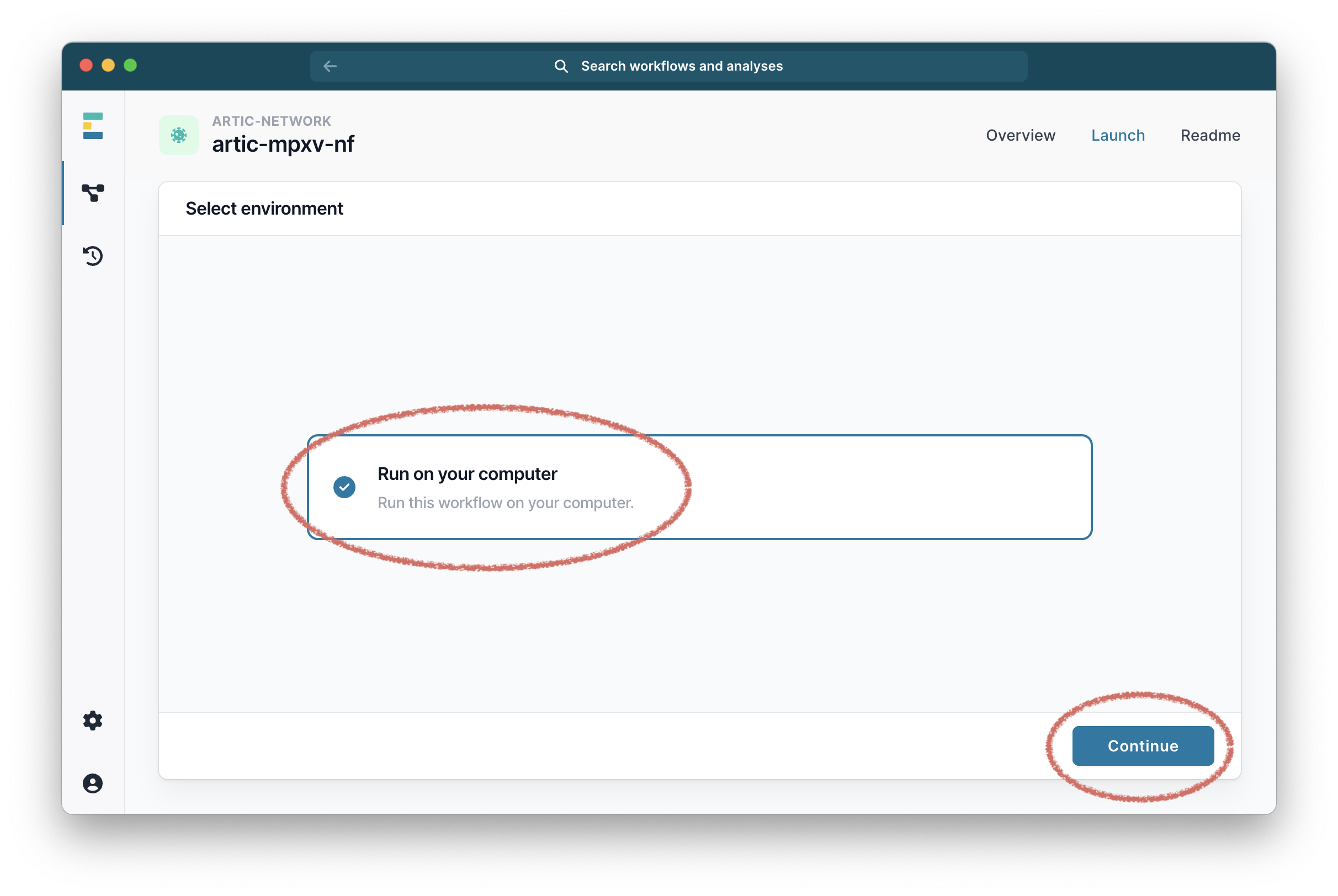Click the magnifier search icon

click(x=561, y=66)
